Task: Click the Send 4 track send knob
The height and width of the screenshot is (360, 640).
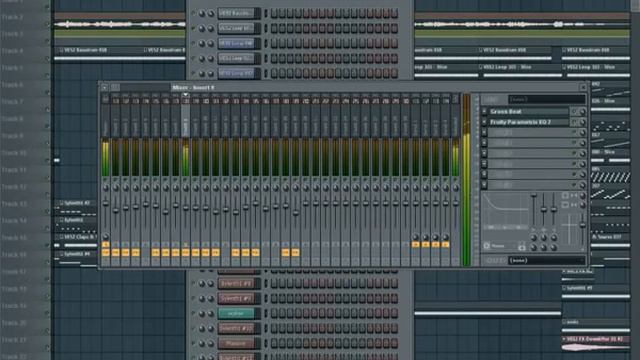Action: click(x=445, y=237)
